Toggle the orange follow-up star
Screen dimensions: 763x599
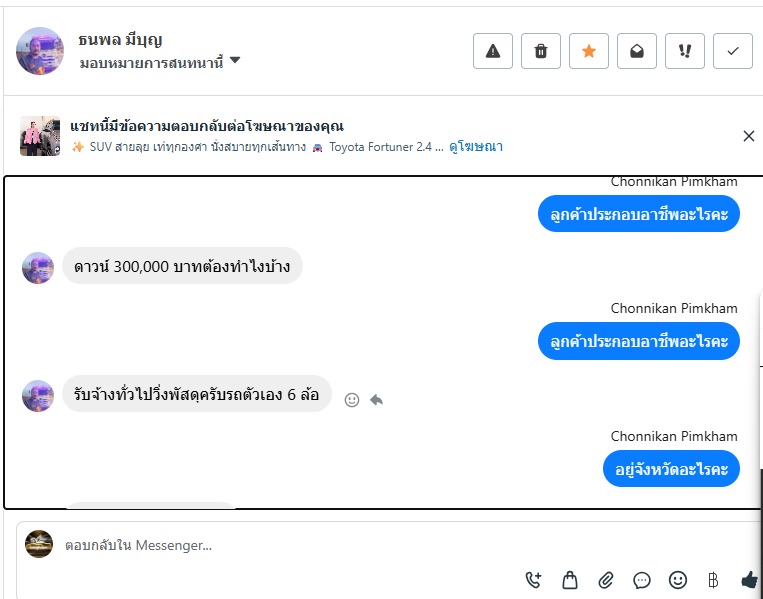(x=589, y=51)
